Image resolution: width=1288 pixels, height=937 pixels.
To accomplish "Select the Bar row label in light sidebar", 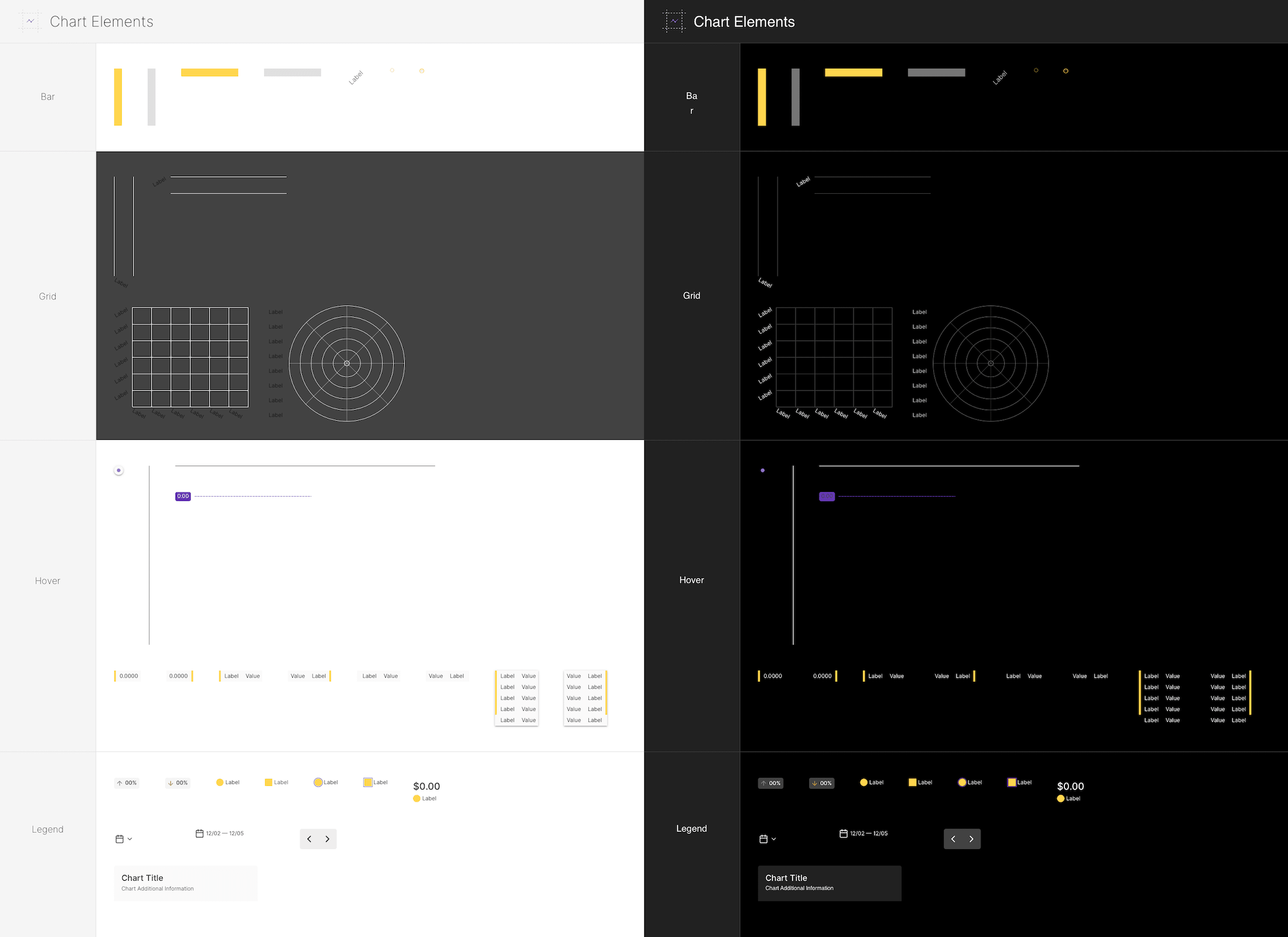I will [47, 97].
